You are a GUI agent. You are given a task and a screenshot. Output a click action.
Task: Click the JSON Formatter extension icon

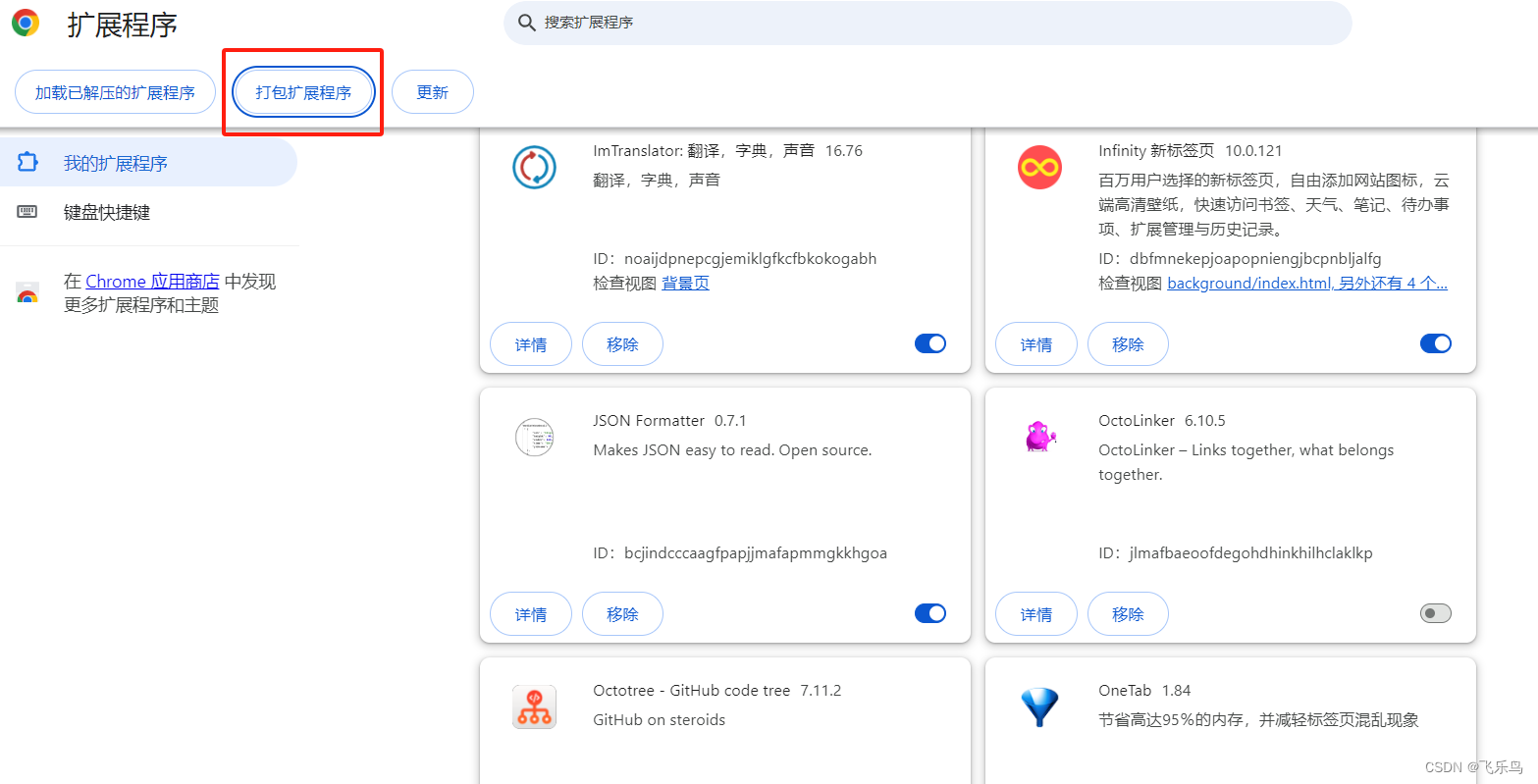pyautogui.click(x=534, y=437)
